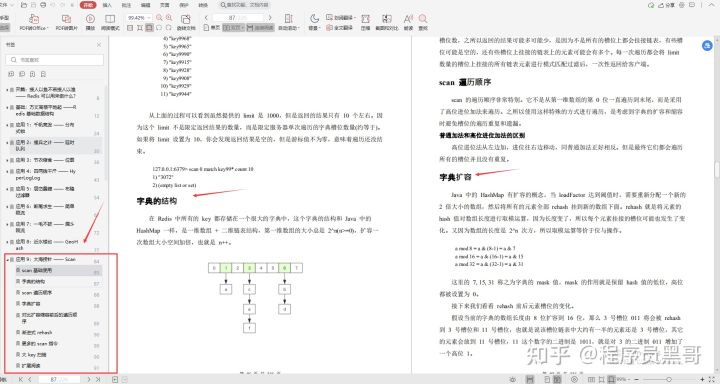Click the PDF转Office conversion icon
Image resolution: width=720 pixels, height=384 pixels.
pyautogui.click(x=34, y=19)
